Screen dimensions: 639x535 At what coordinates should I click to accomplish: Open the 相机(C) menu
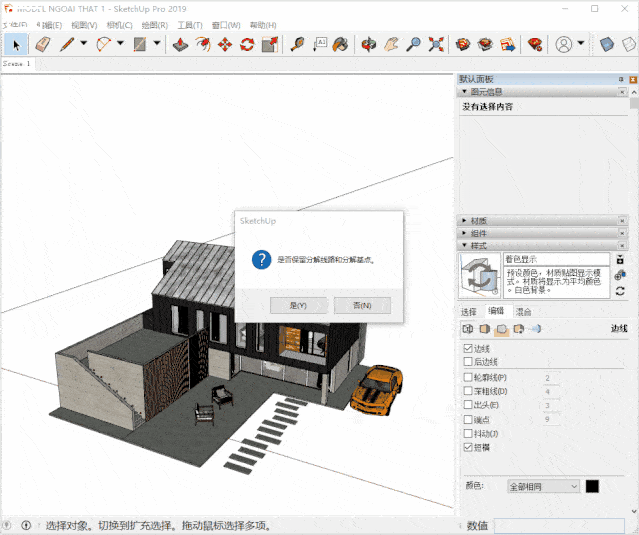pyautogui.click(x=119, y=25)
